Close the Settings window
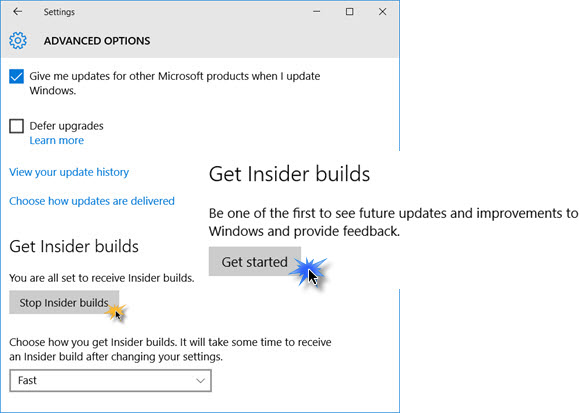 click(x=382, y=12)
